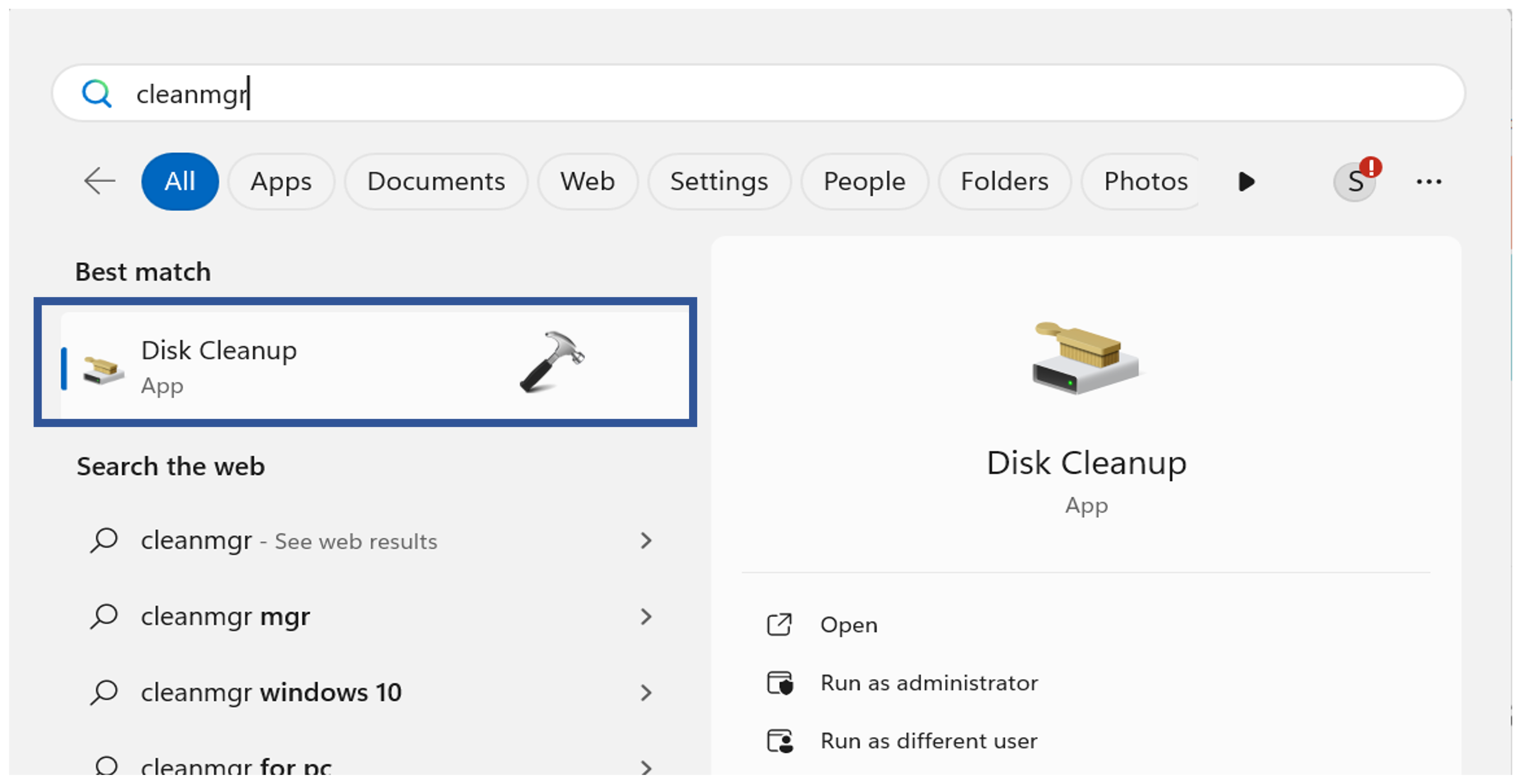Click the large Disk Cleanup drive icon

[x=1085, y=359]
